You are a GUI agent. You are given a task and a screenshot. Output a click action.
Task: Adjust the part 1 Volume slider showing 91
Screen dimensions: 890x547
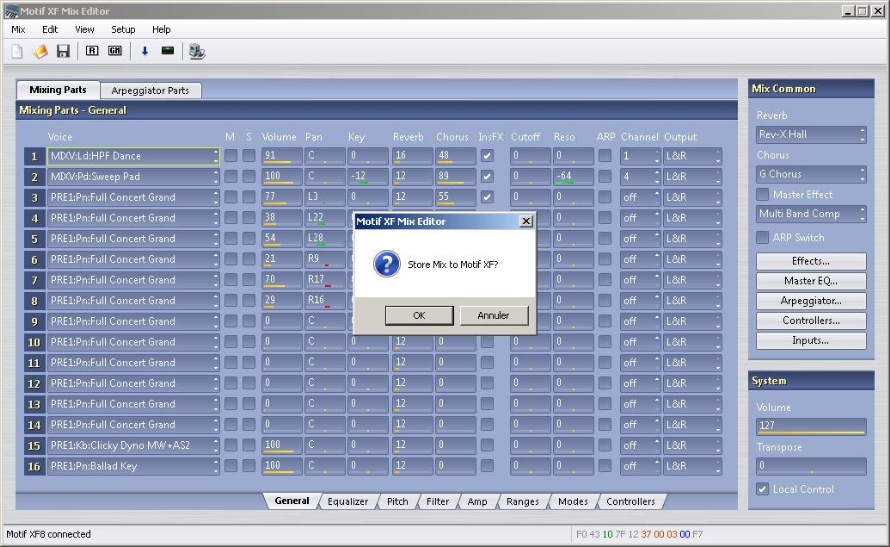[282, 155]
